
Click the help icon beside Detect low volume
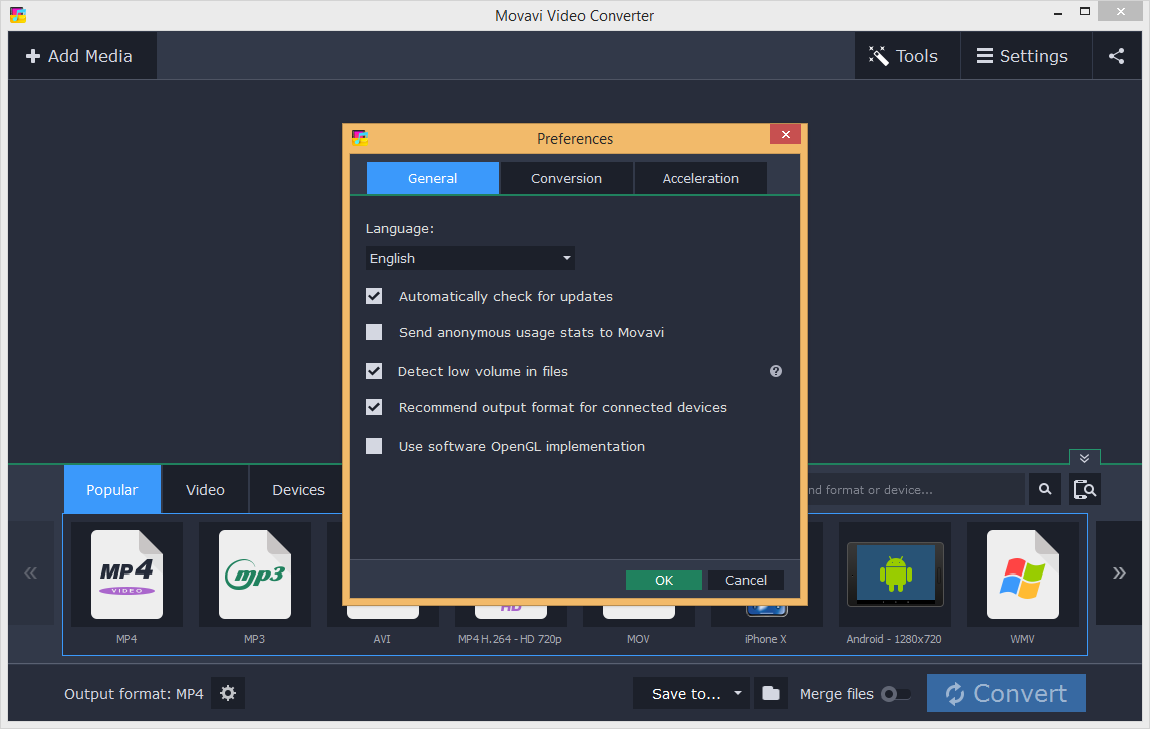pyautogui.click(x=775, y=371)
